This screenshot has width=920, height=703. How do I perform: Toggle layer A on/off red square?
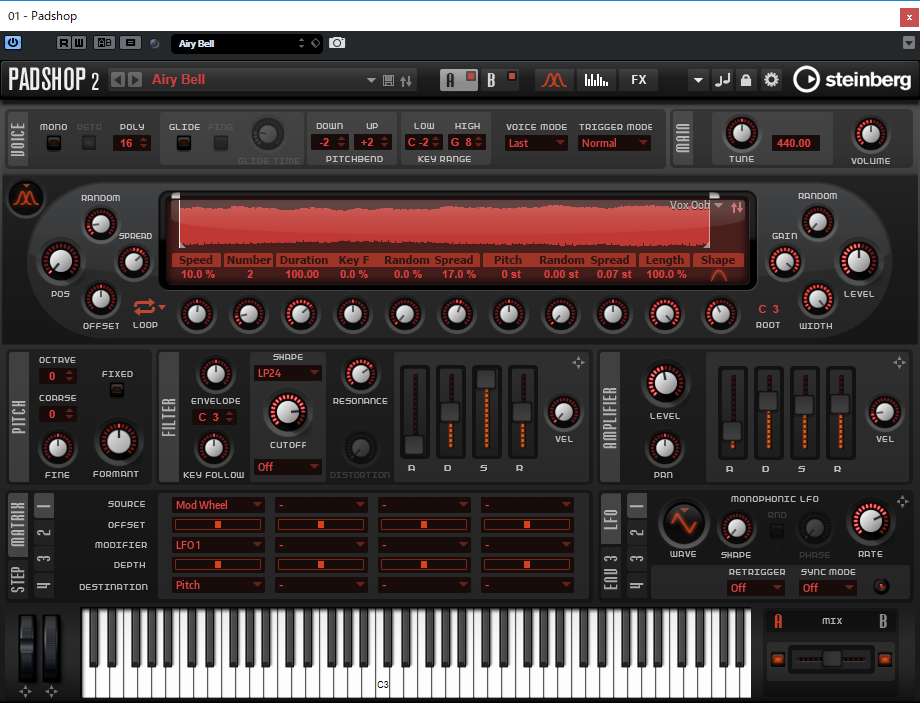471,76
